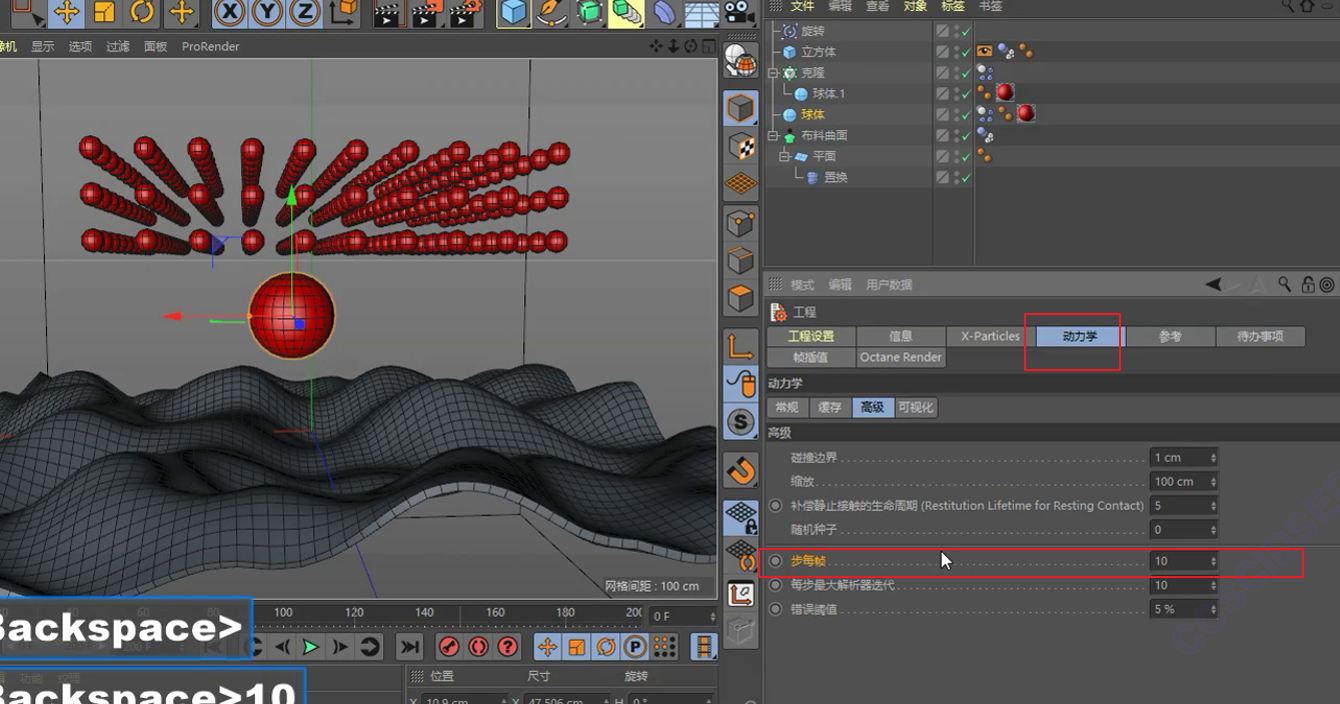This screenshot has width=1340, height=704.
Task: Toggle the green check on 置换 row
Action: click(x=966, y=178)
